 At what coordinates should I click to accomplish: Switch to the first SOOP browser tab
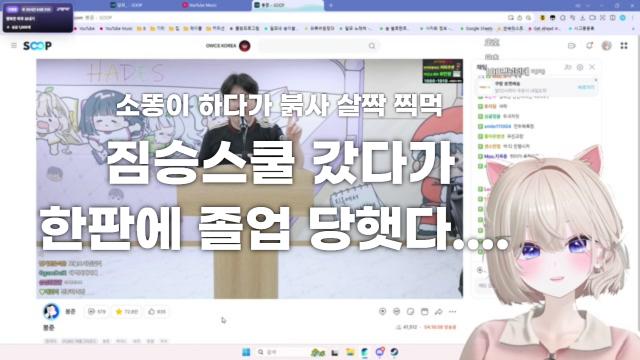coord(141,5)
